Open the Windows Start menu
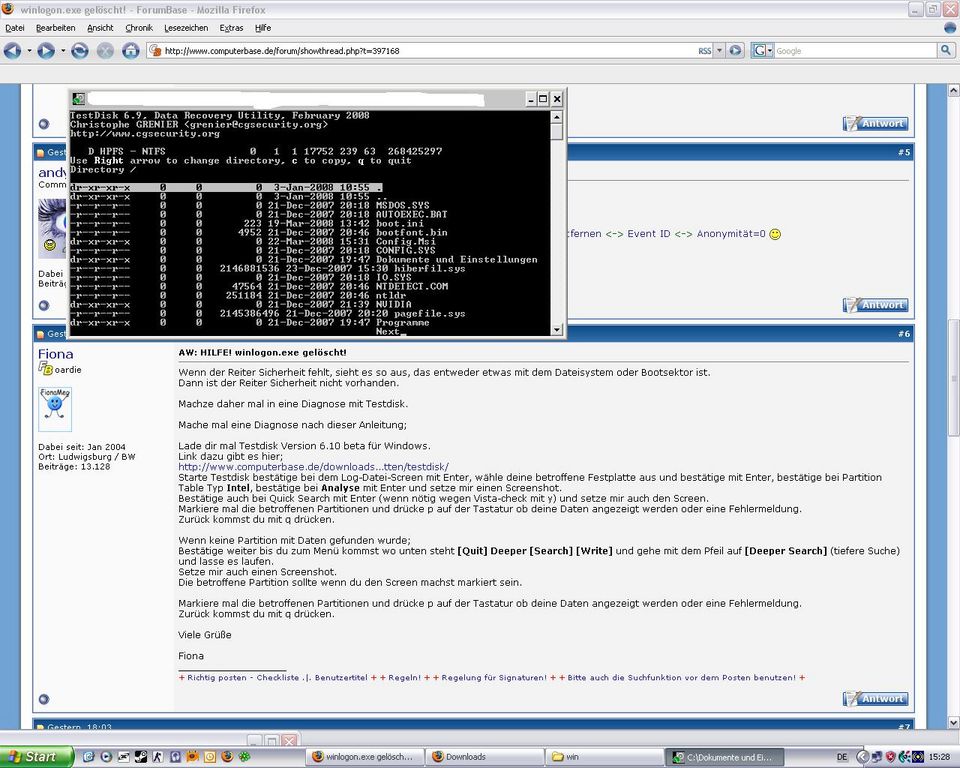Viewport: 960px width, 768px height. [x=36, y=757]
